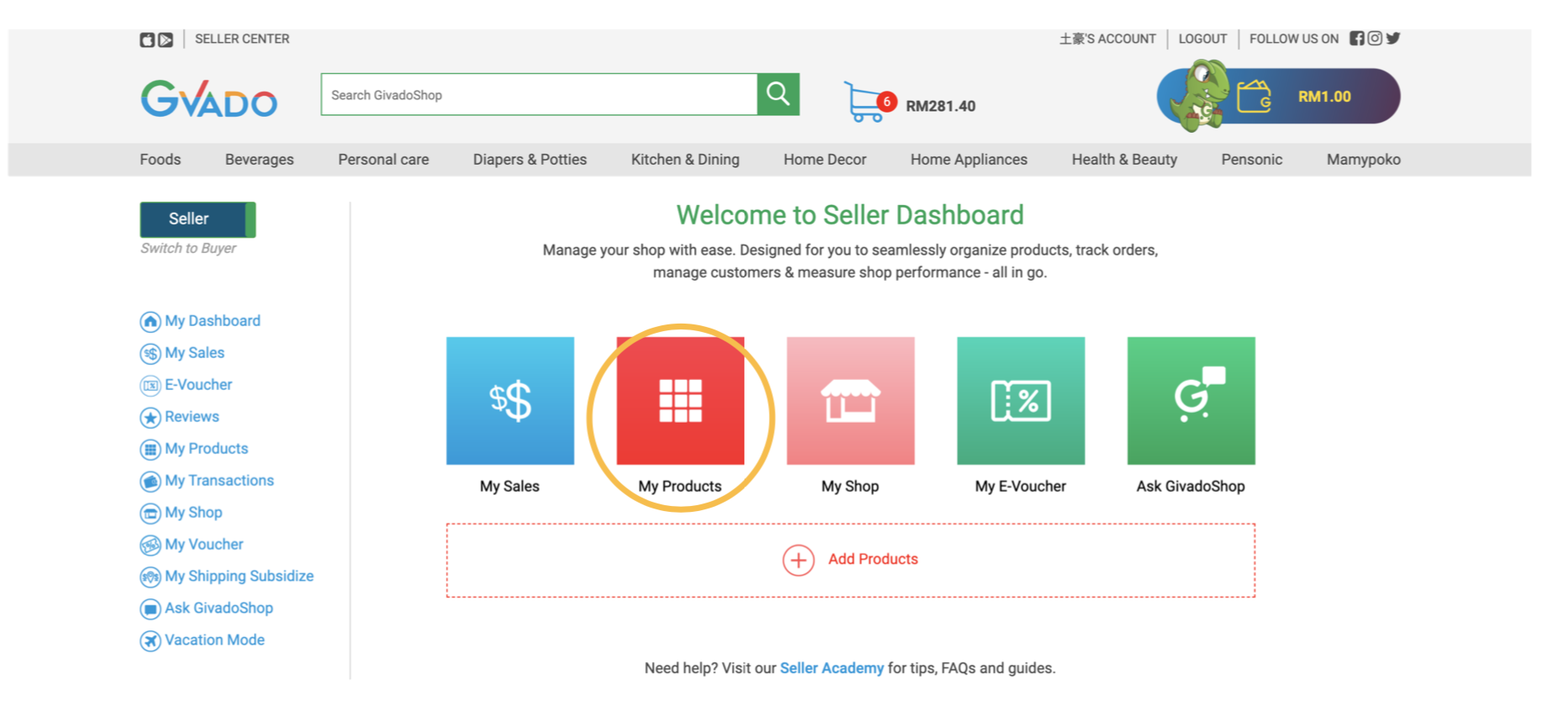Click the My Products grid sidebar icon
The image size is (1568, 701).
pyautogui.click(x=150, y=450)
